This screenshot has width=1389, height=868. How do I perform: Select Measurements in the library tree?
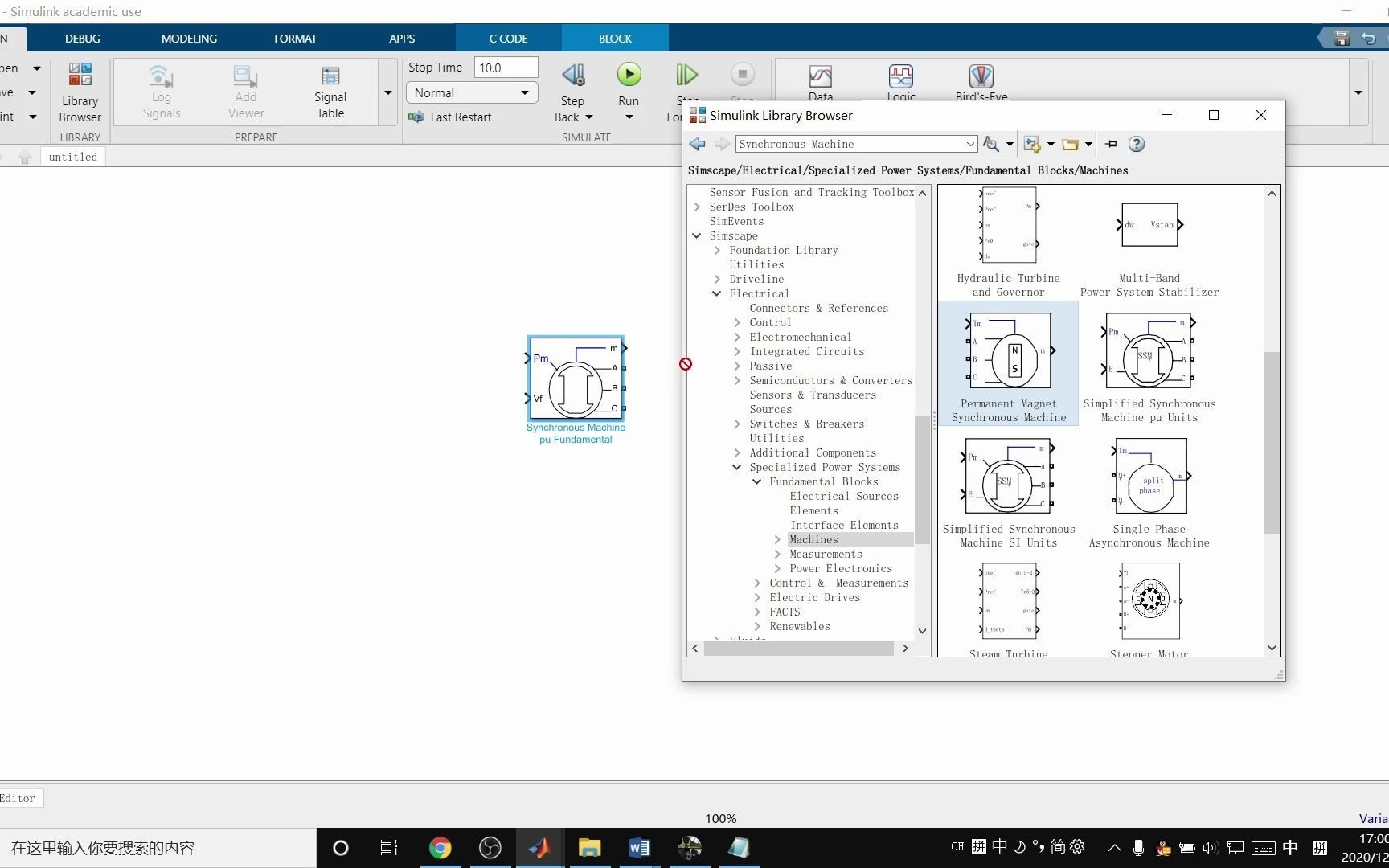coord(826,554)
